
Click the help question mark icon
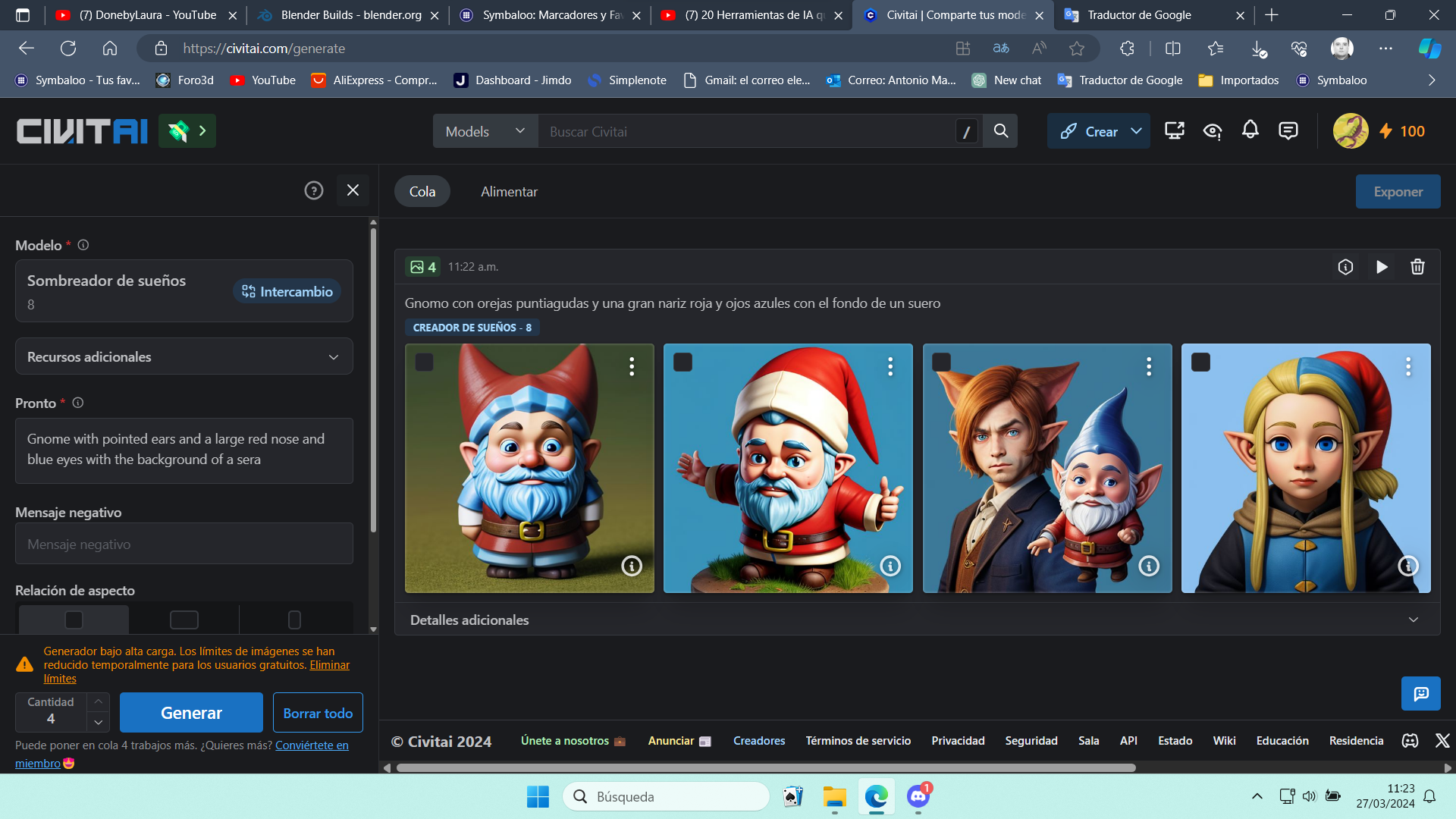[313, 190]
